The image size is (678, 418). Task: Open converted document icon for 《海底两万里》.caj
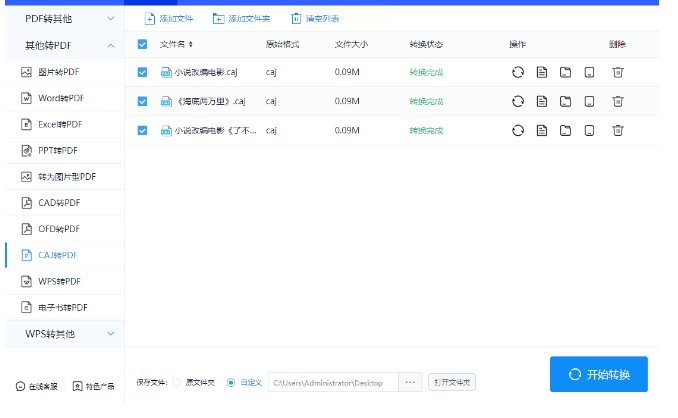coord(541,102)
